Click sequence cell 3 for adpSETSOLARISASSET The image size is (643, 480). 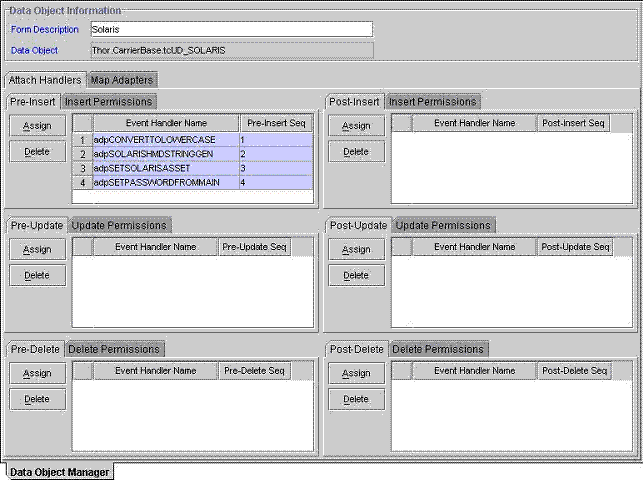pos(276,168)
